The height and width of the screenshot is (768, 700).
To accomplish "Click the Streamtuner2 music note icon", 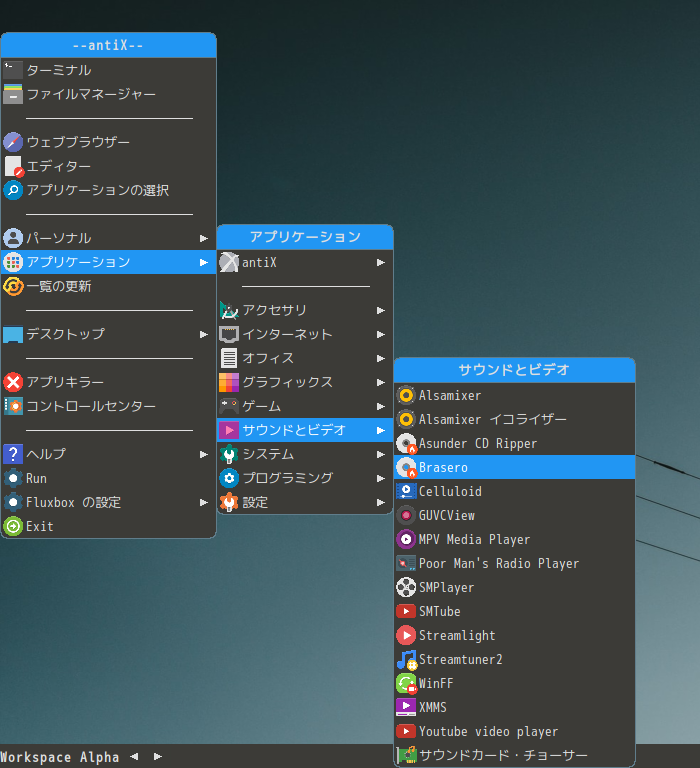I will click(x=406, y=659).
